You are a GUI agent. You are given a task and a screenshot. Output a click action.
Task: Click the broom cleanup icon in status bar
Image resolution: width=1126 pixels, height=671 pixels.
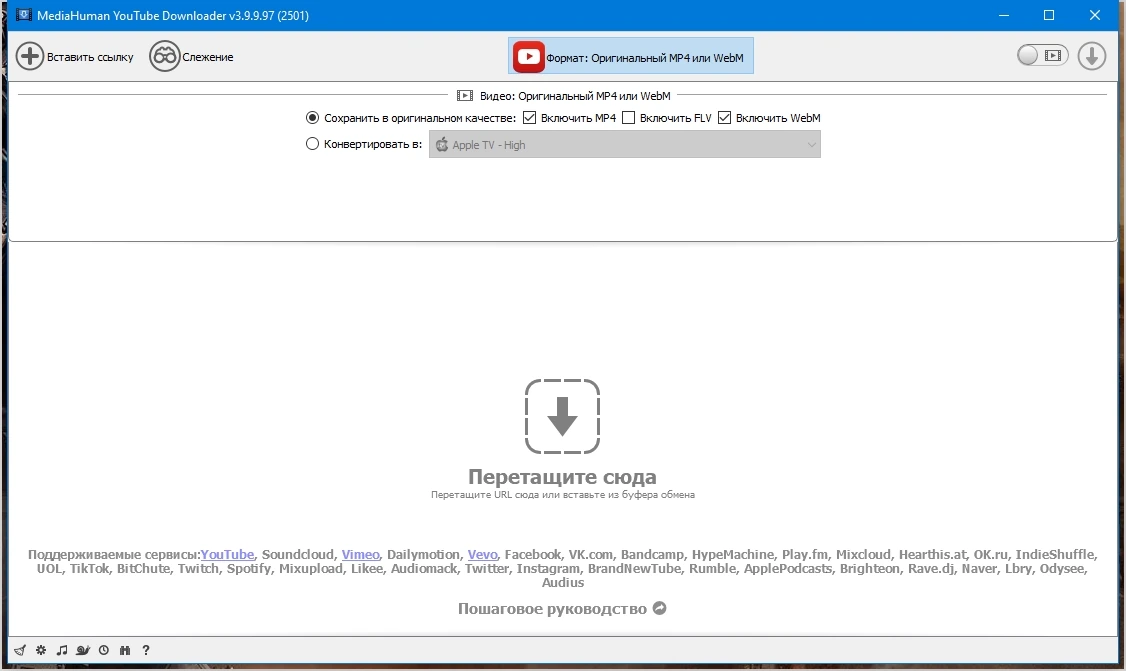click(20, 650)
